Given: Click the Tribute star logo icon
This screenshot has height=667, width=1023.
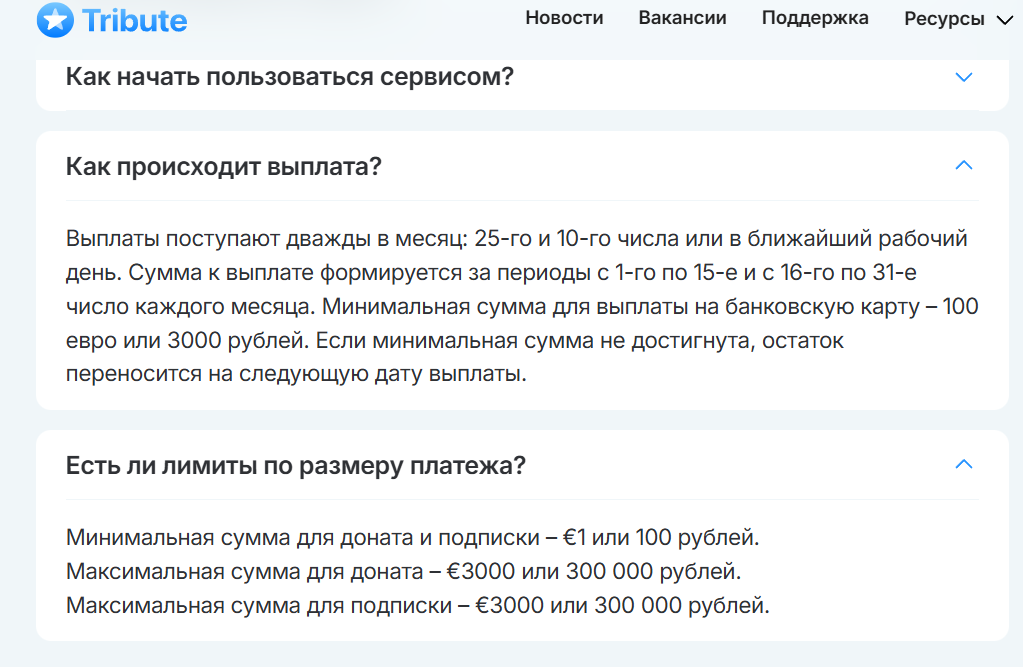Looking at the screenshot, I should coord(55,19).
